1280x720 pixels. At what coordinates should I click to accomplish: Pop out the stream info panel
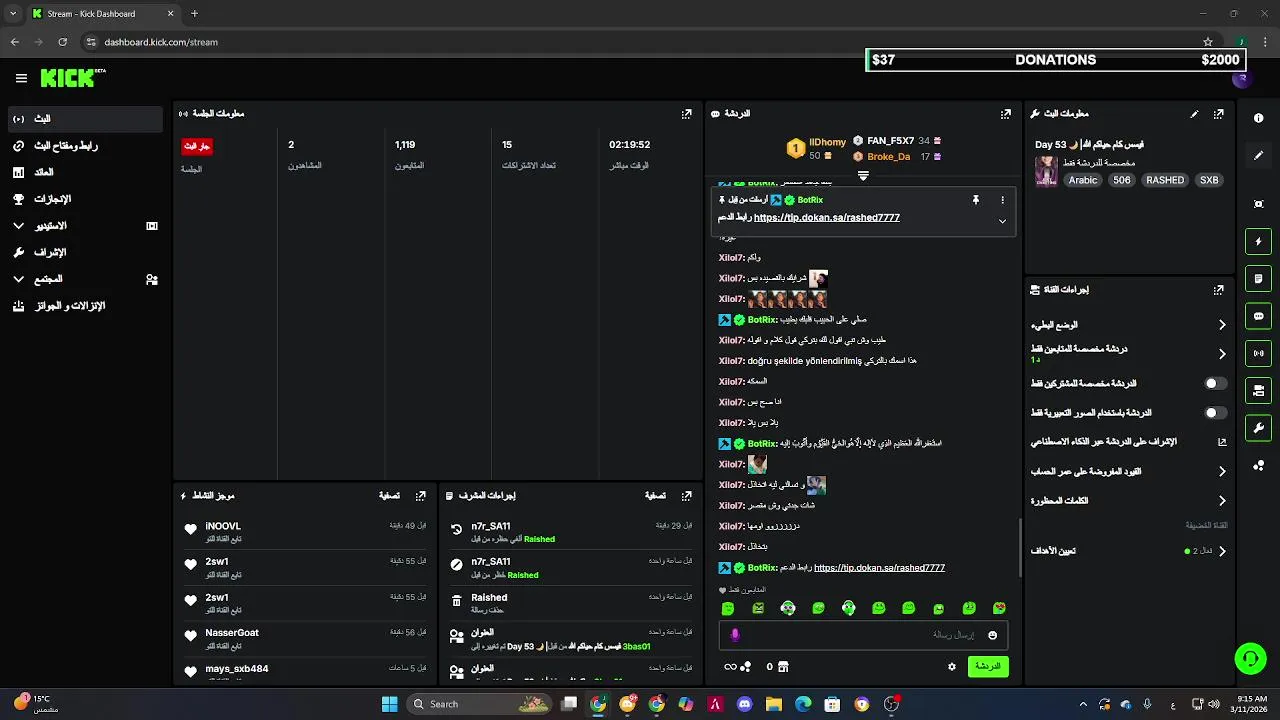(x=1218, y=114)
